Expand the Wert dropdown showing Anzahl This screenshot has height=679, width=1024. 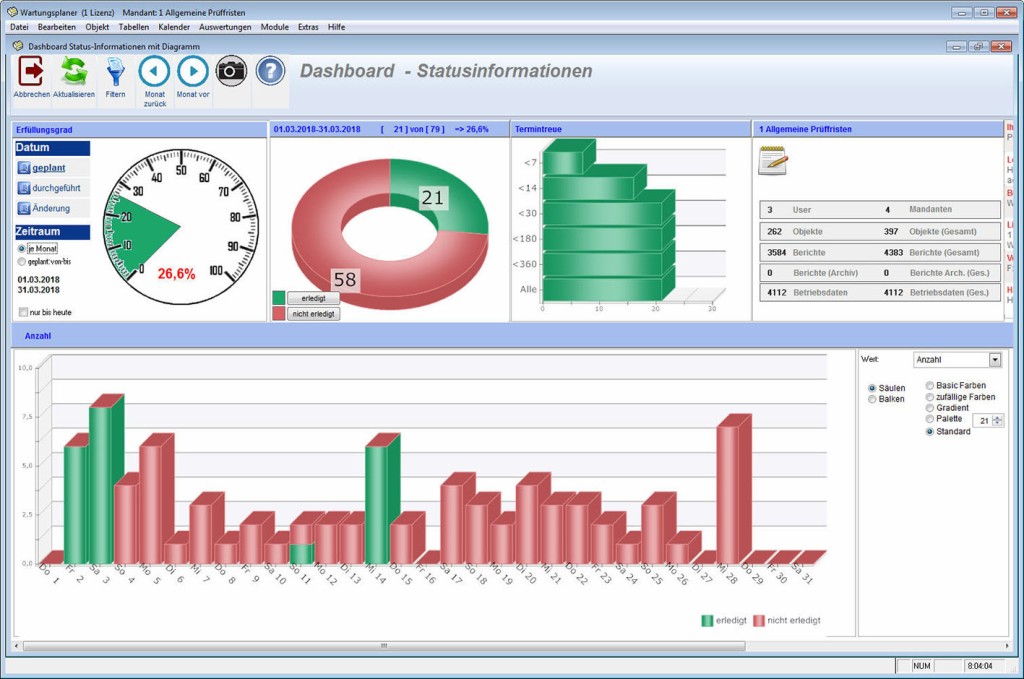coord(994,360)
